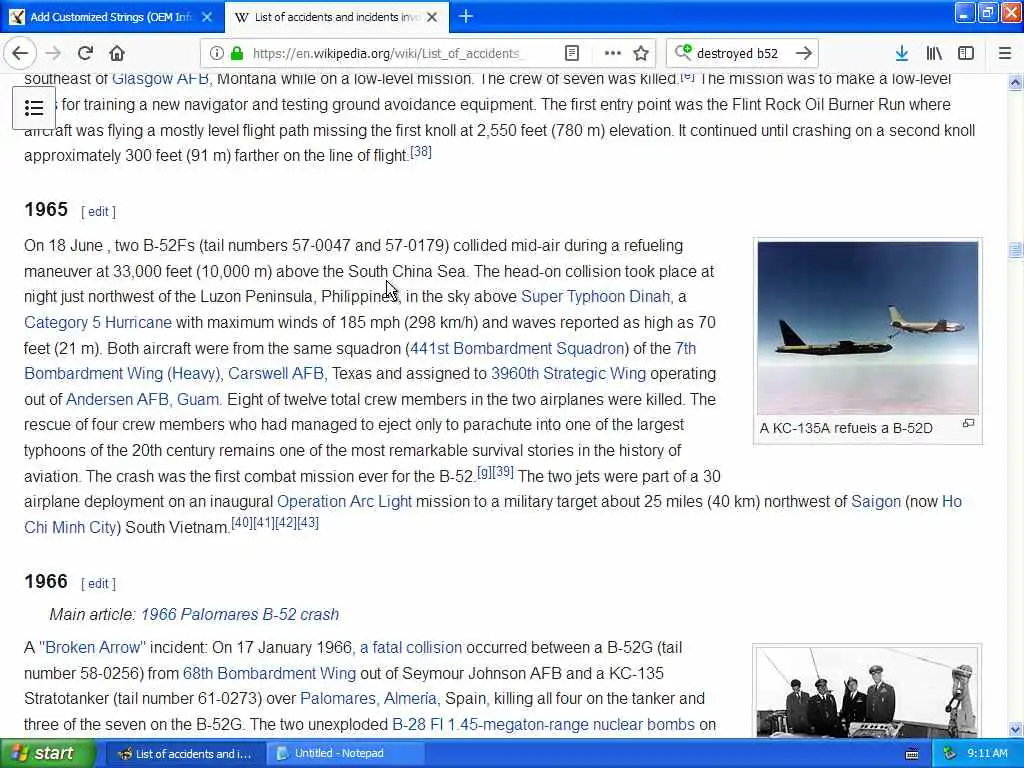The image size is (1024, 768).
Task: Open the 1966 black-and-white officers photo
Action: pyautogui.click(x=868, y=692)
